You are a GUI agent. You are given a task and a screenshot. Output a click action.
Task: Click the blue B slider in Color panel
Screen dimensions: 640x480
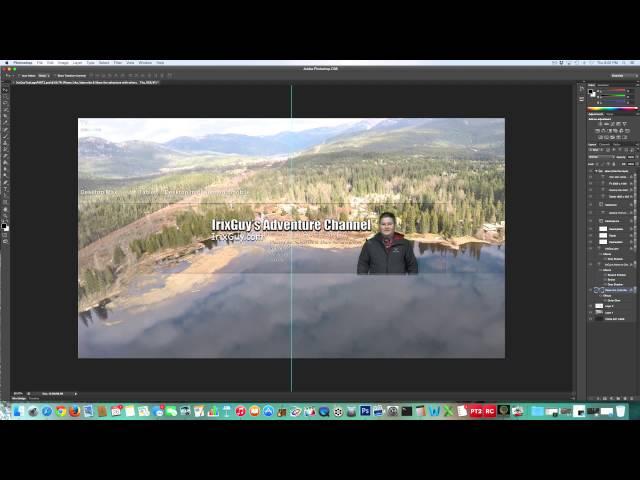click(612, 101)
